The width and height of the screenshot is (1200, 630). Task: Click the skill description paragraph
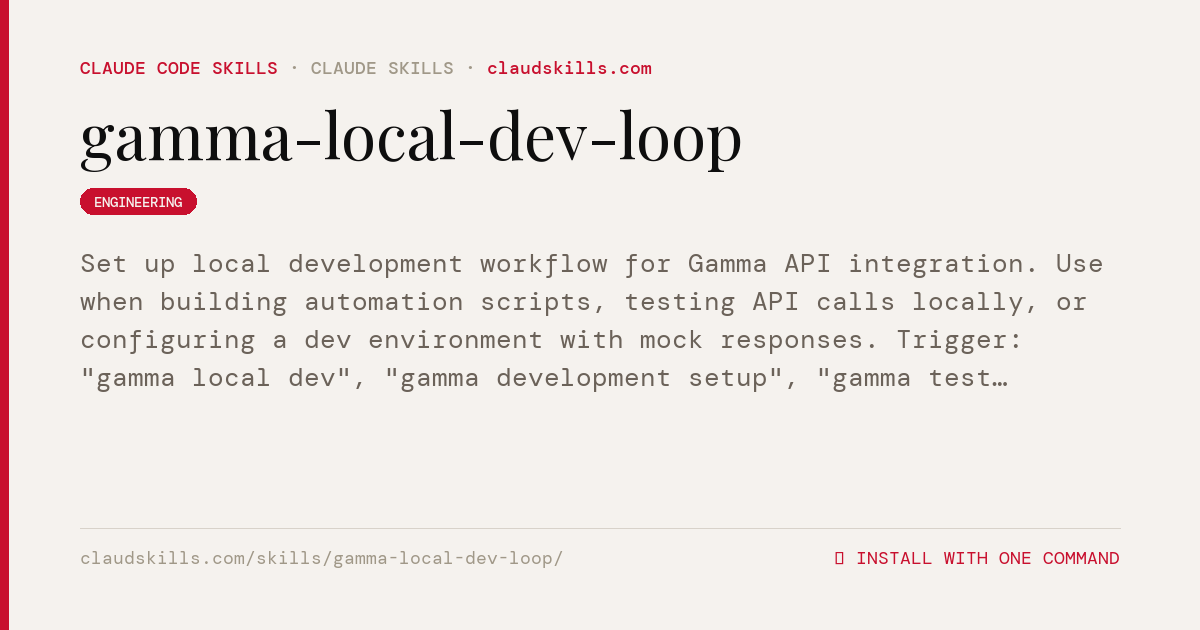pyautogui.click(x=592, y=321)
